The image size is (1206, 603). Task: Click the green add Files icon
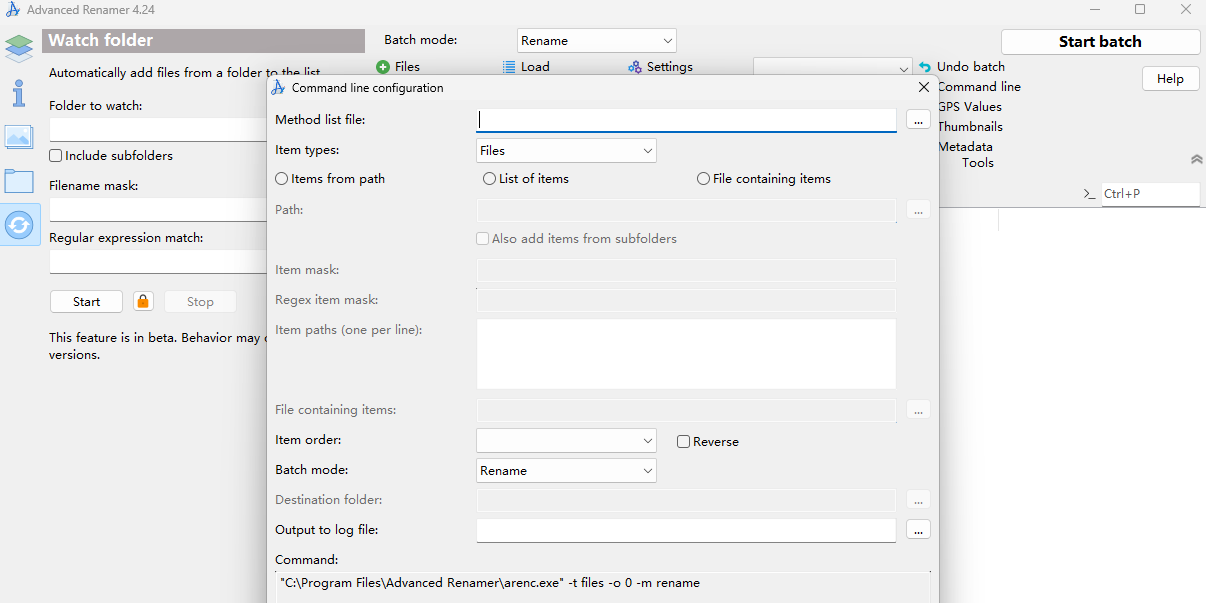pos(383,67)
